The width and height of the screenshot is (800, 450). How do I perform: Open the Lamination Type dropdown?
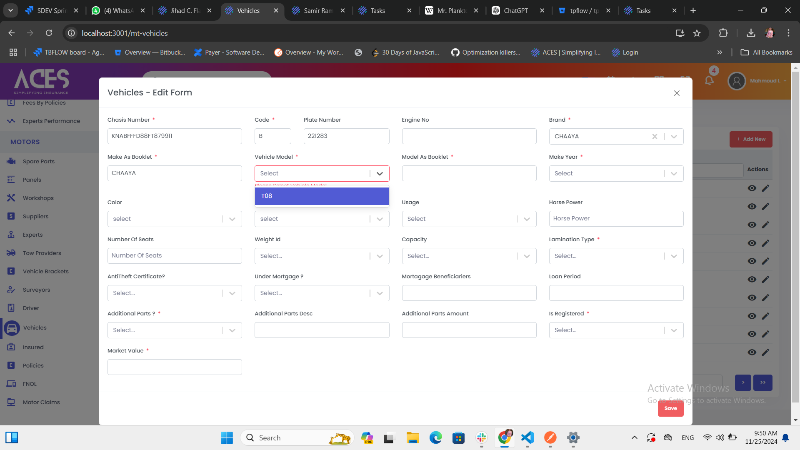[676, 255]
